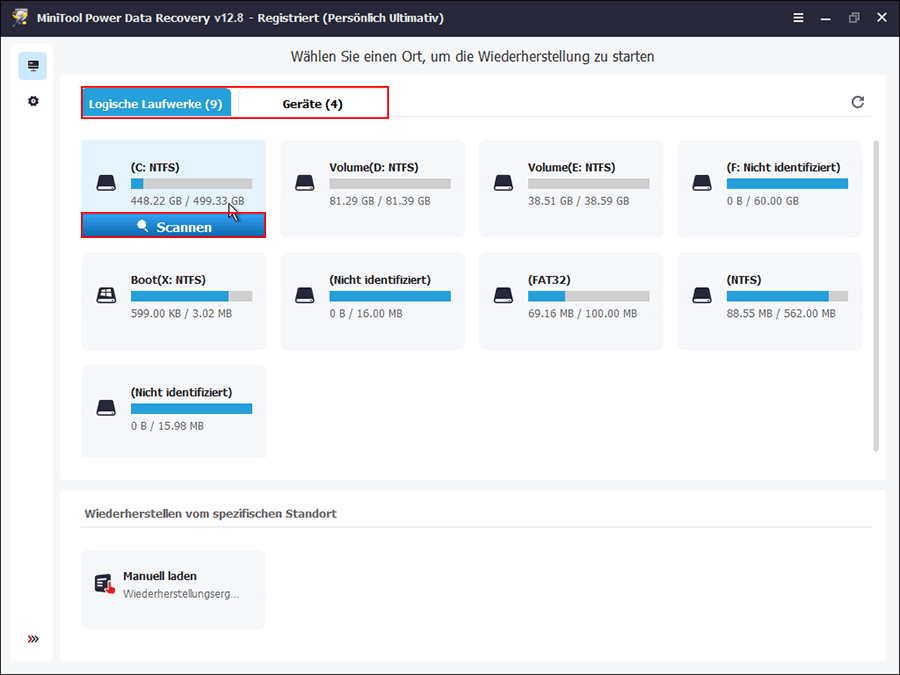Switch to the Logische Laufwerke tab

pos(156,101)
